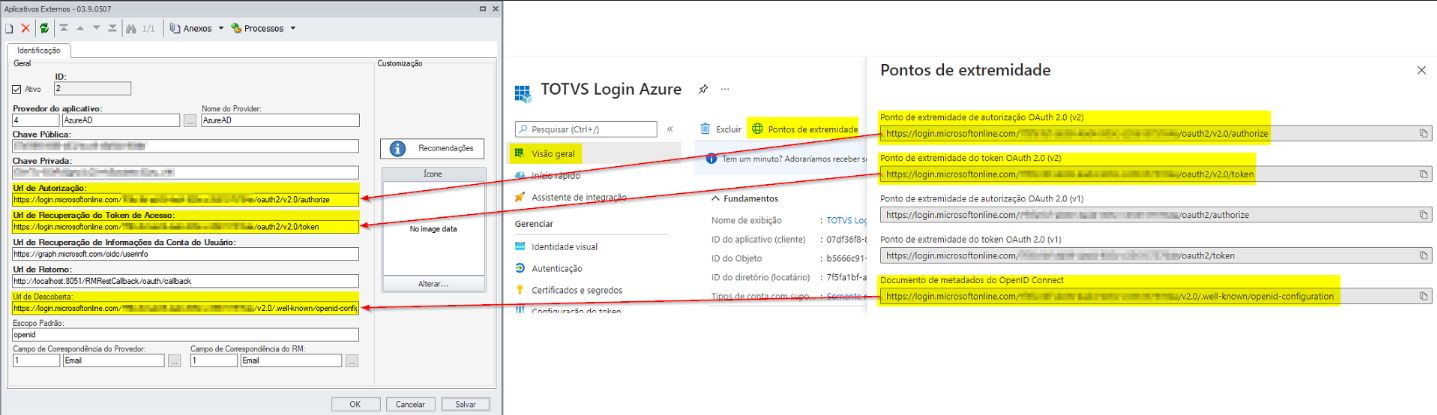The image size is (1437, 415).
Task: Click the pin icon next to TOTVS Login Azure
Action: [703, 89]
